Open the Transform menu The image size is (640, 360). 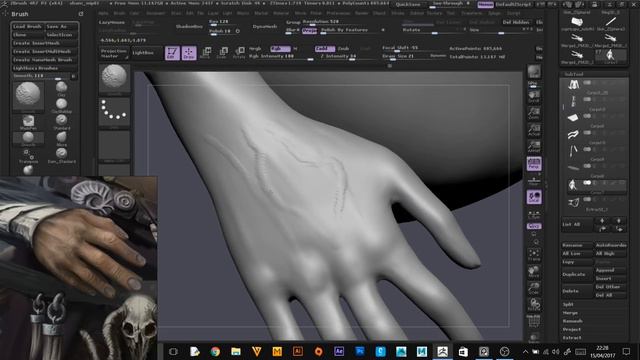pos(471,13)
